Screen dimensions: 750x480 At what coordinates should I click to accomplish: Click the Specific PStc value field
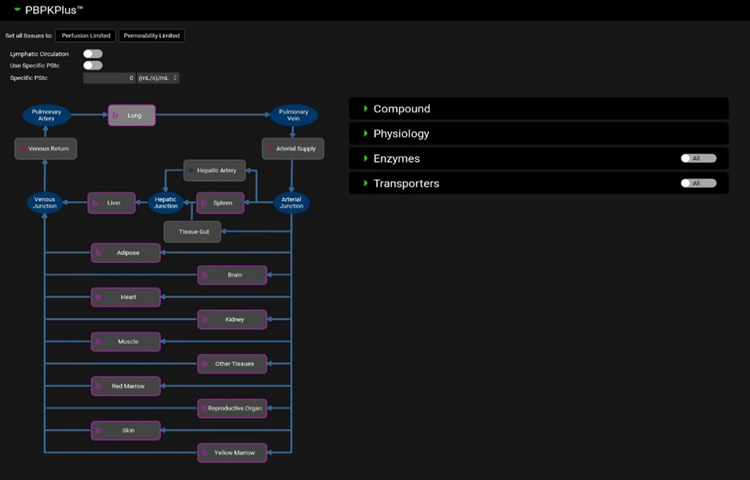108,78
